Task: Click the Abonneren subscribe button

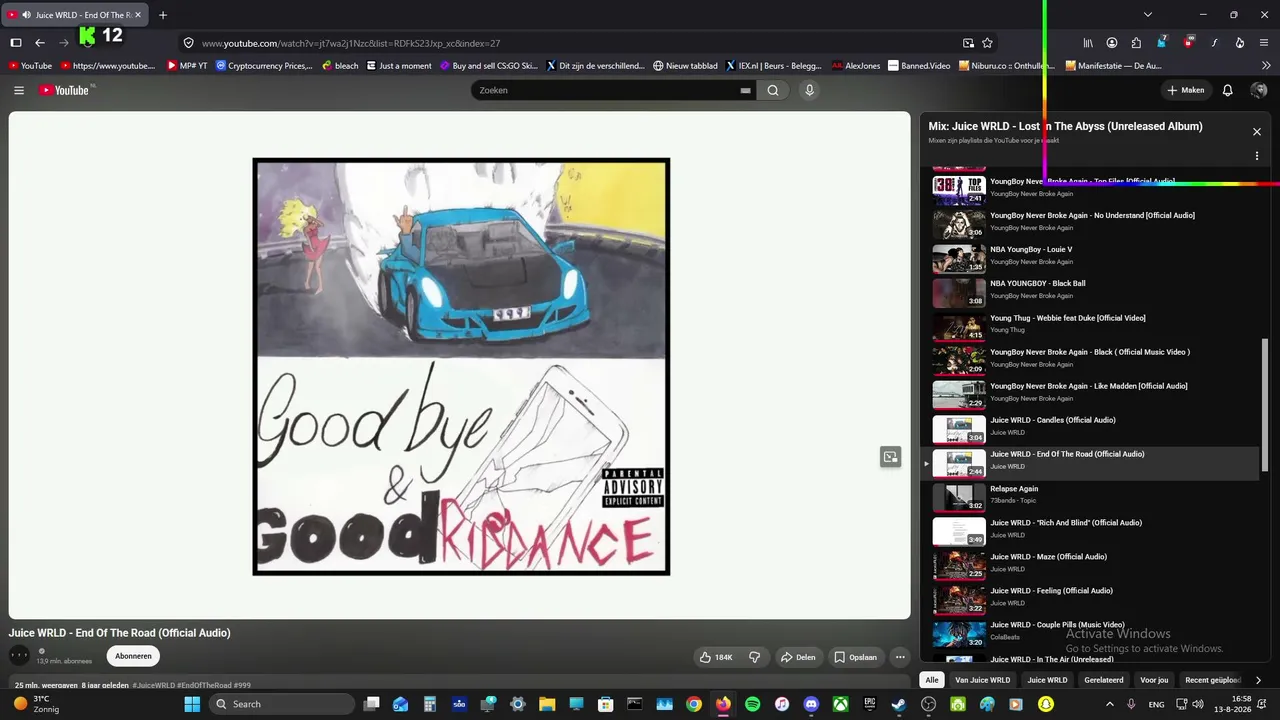Action: 133,656
